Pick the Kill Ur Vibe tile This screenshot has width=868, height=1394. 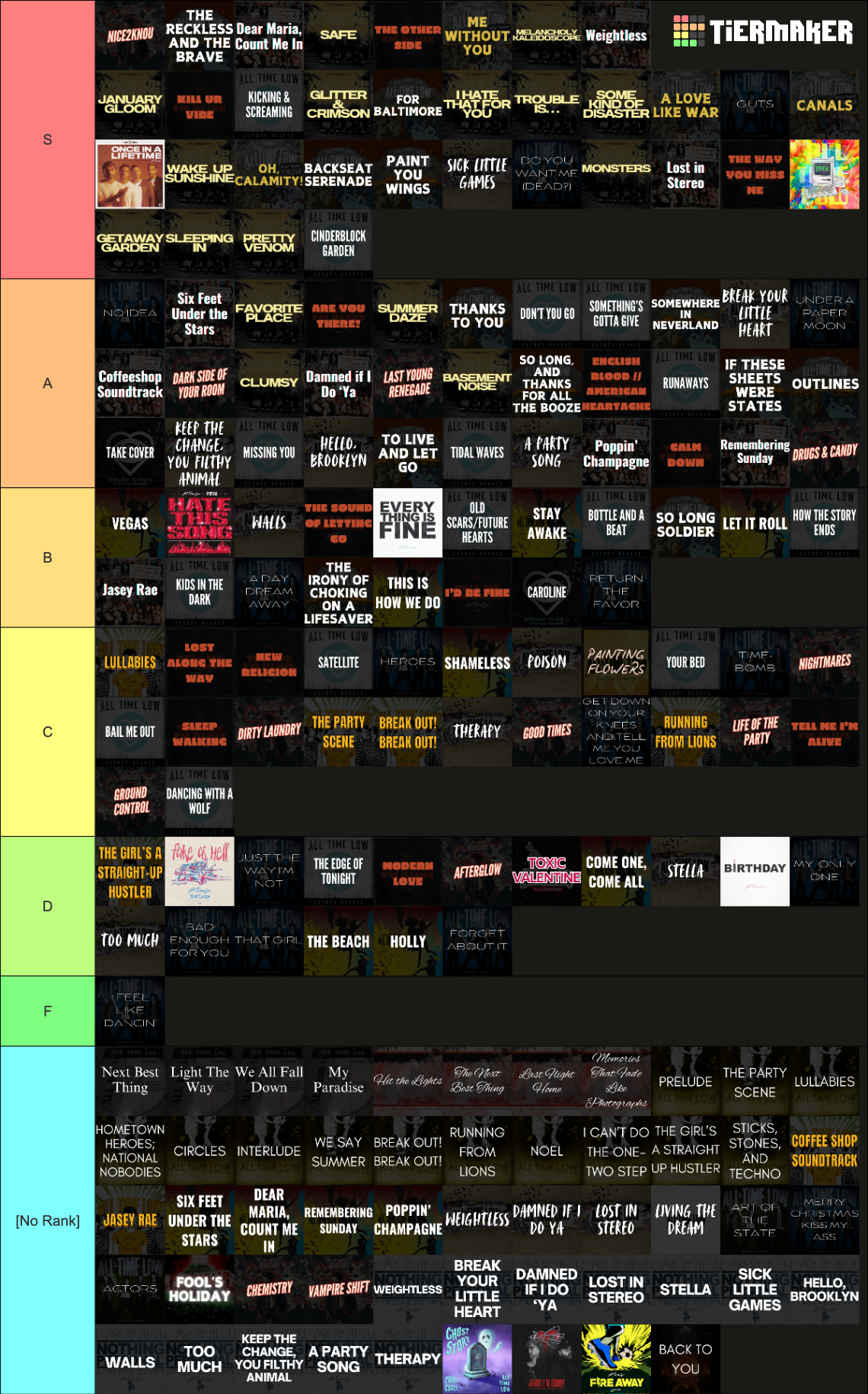pyautogui.click(x=199, y=104)
